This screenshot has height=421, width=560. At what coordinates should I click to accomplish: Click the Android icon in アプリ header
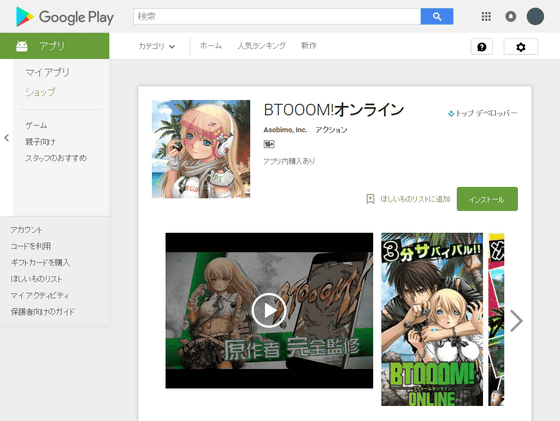[x=22, y=46]
